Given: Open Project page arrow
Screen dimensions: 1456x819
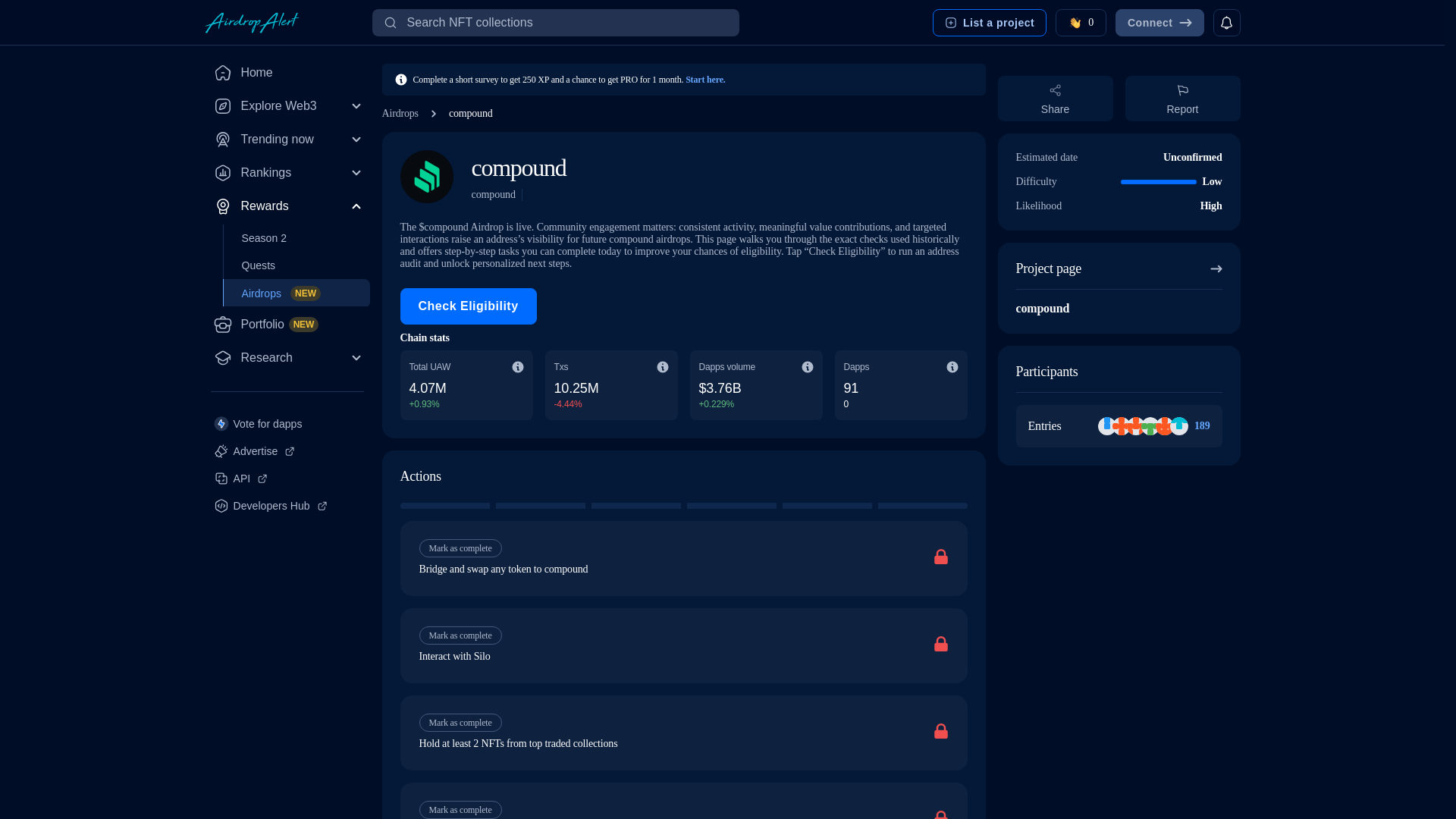Looking at the screenshot, I should pyautogui.click(x=1216, y=269).
